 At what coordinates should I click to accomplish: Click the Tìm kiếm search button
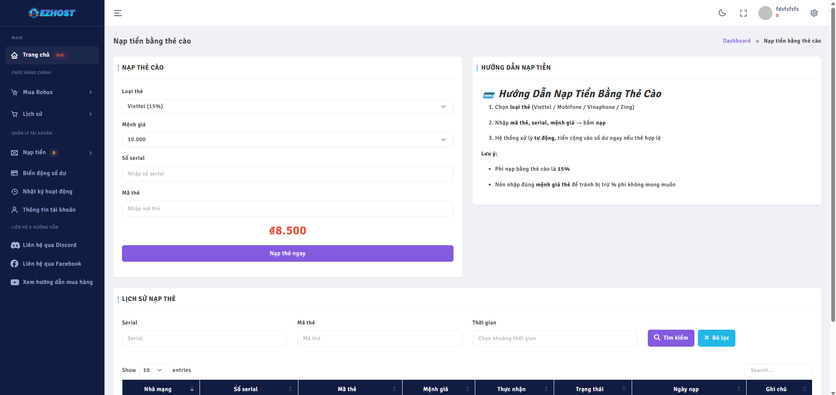tap(671, 338)
